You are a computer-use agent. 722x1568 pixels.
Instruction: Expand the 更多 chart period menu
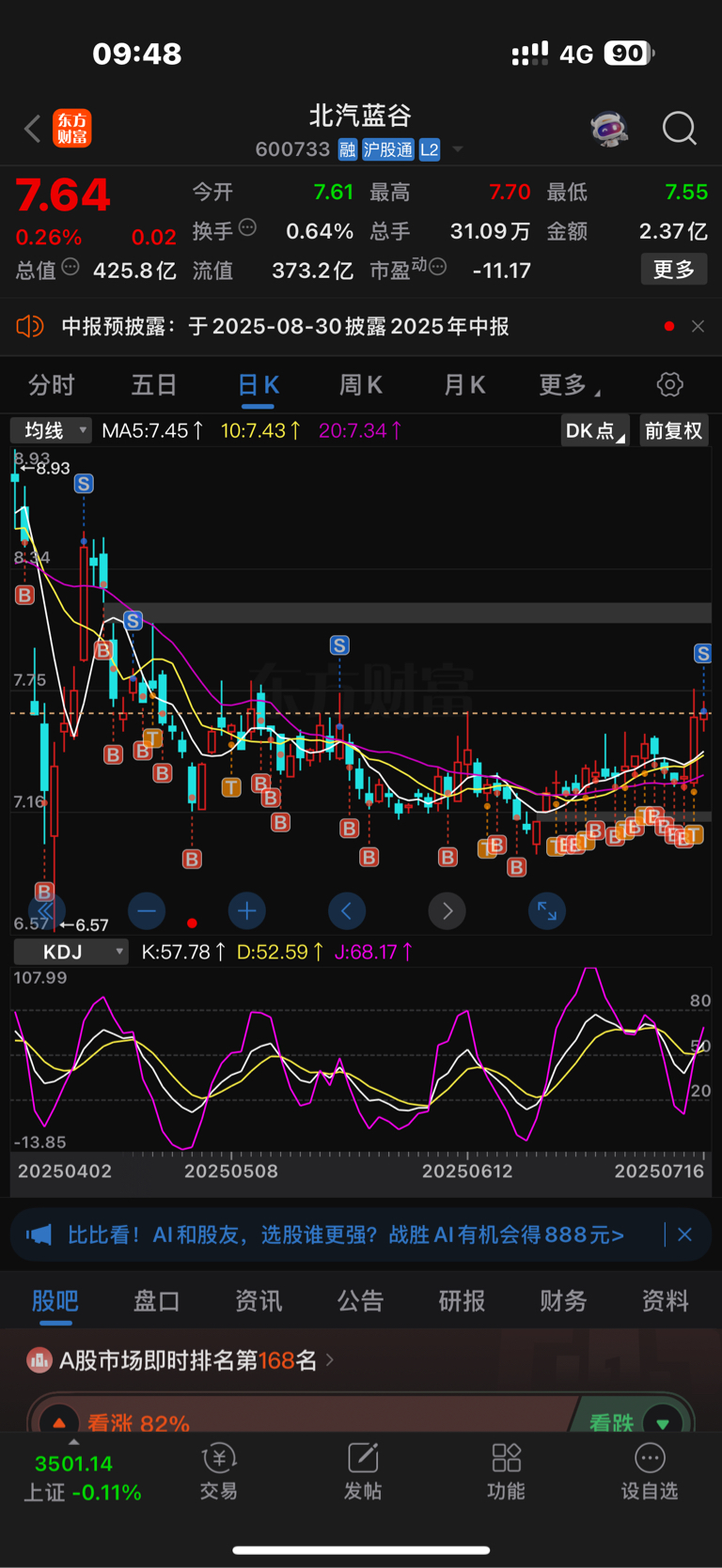(570, 385)
